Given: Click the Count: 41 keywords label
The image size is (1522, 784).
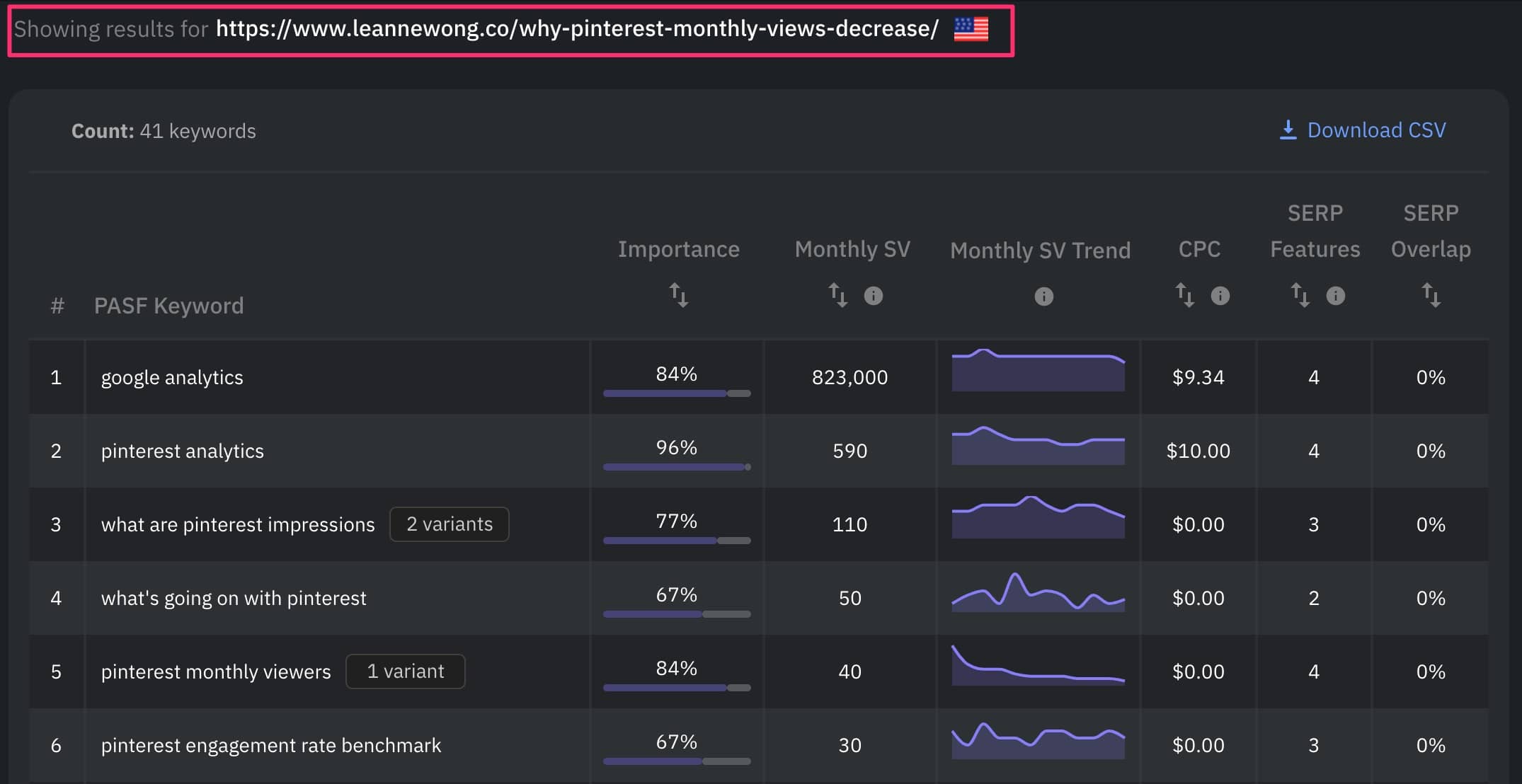Looking at the screenshot, I should [x=164, y=131].
